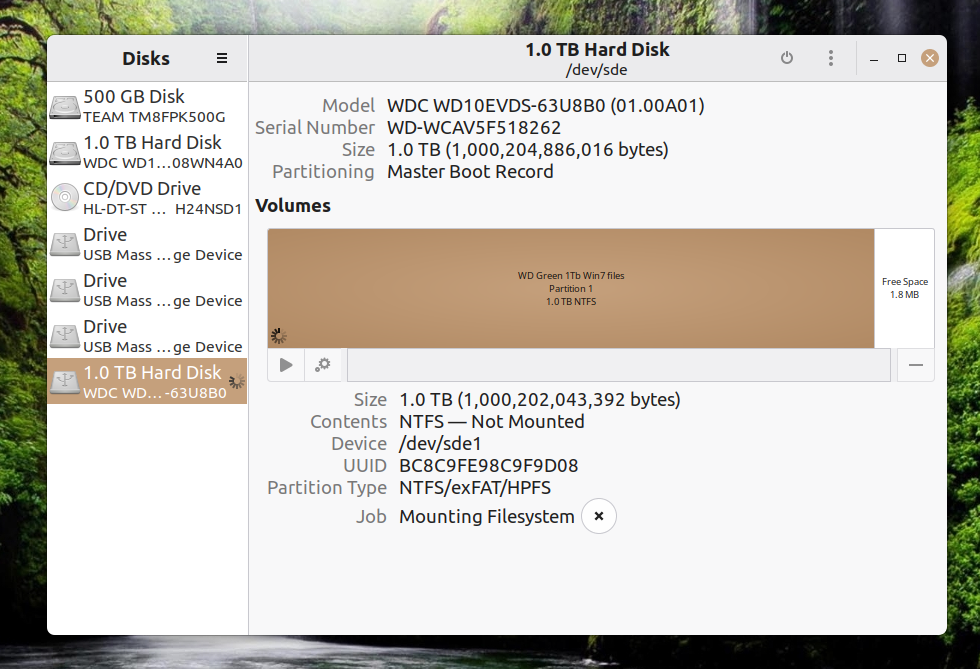This screenshot has width=980, height=669.
Task: Maximize the Disks window
Action: pos(902,59)
